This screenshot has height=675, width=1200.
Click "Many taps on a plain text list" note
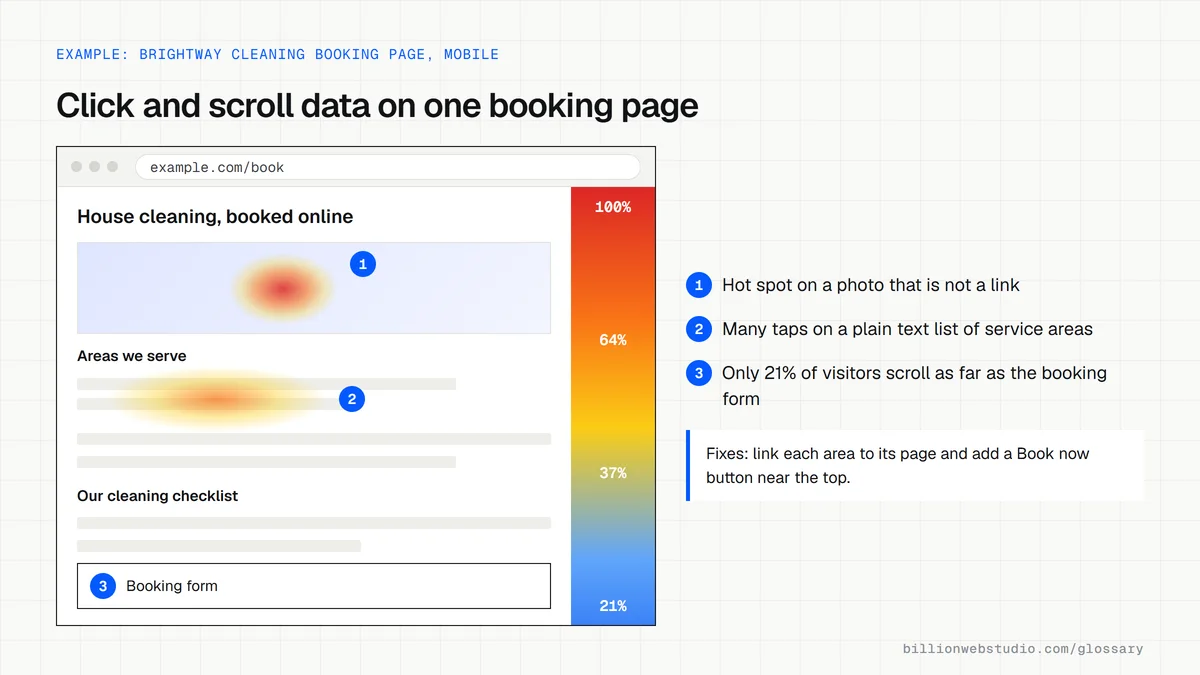(x=907, y=329)
